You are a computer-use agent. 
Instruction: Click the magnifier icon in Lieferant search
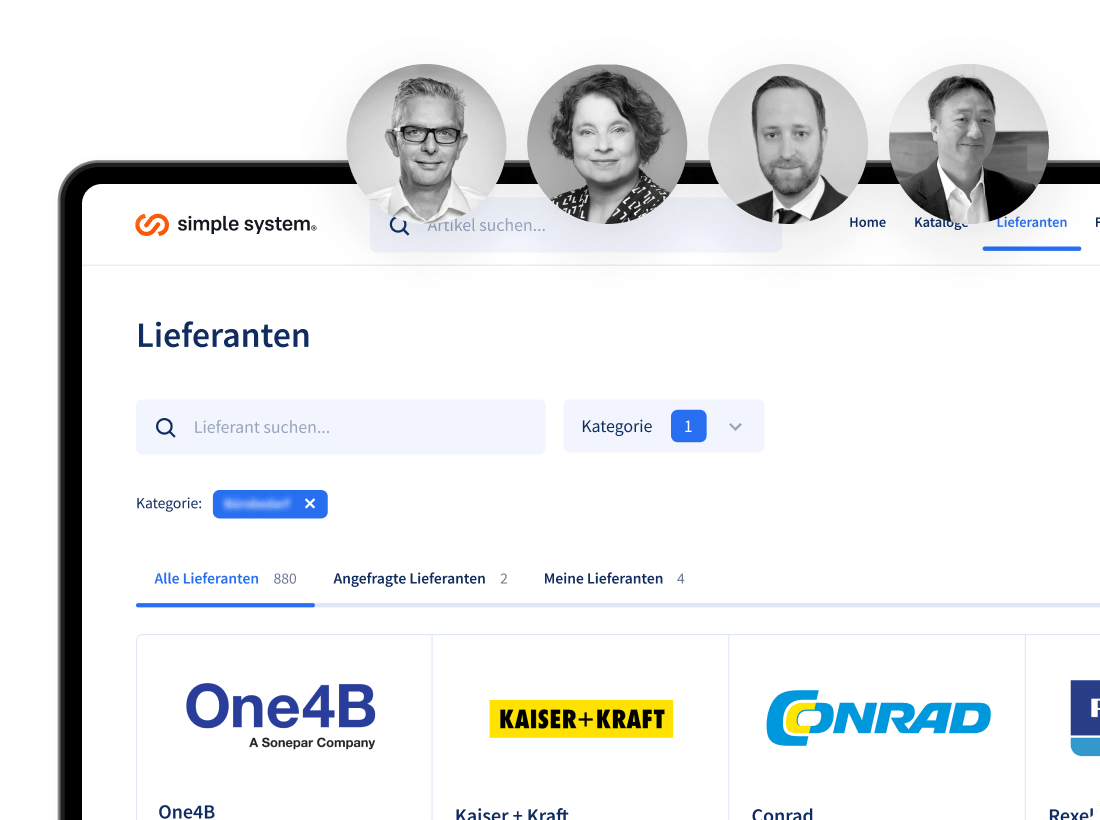coord(166,427)
